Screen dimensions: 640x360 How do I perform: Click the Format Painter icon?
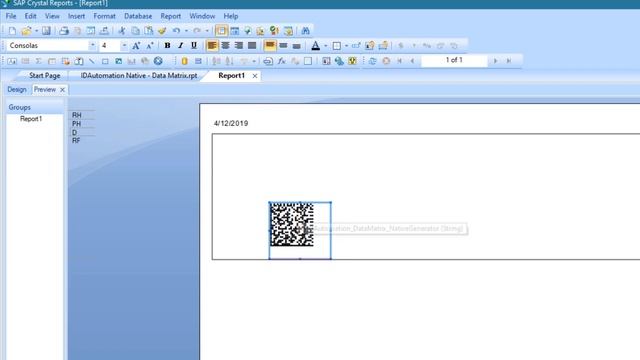162,31
